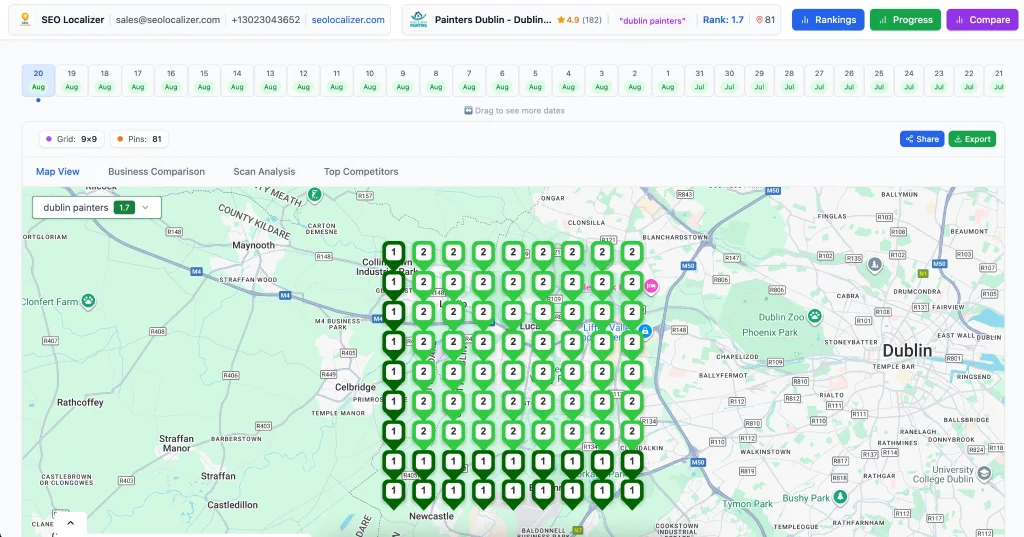Screen dimensions: 1024x537
Task: Click the Phoenix Park label on the map
Action: pyautogui.click(x=770, y=332)
